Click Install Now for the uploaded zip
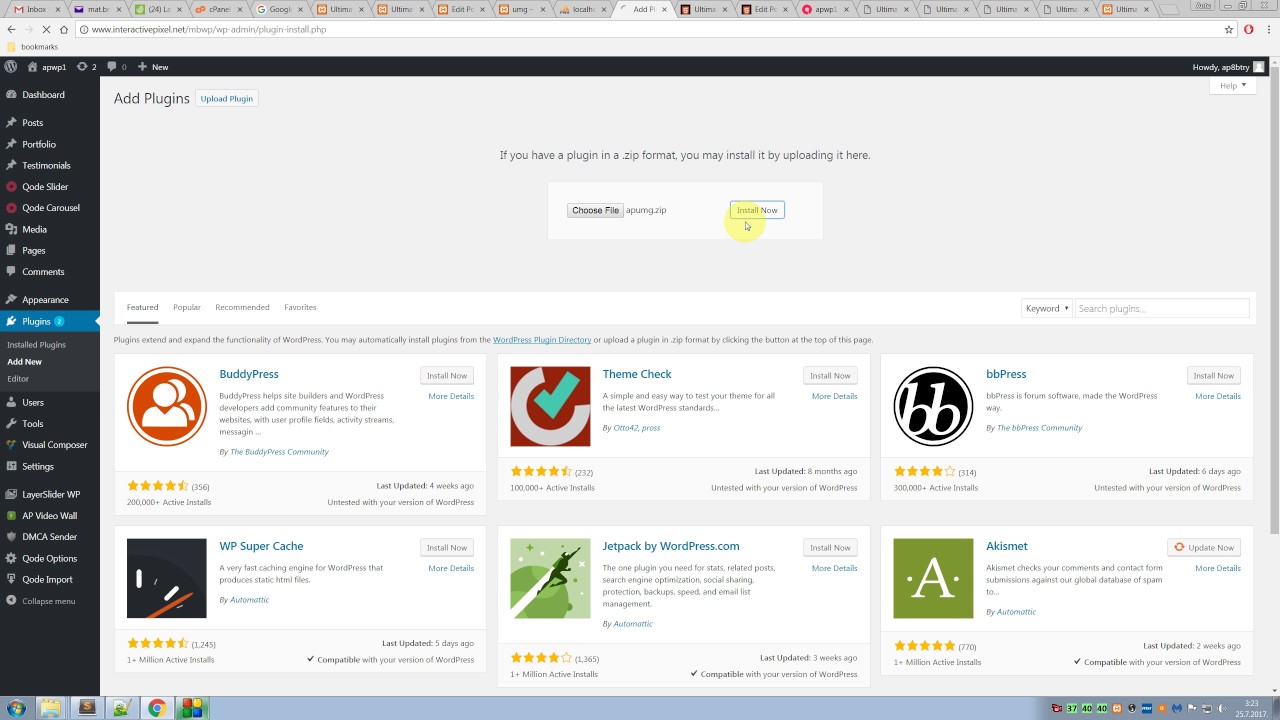The width and height of the screenshot is (1280, 720). (757, 210)
